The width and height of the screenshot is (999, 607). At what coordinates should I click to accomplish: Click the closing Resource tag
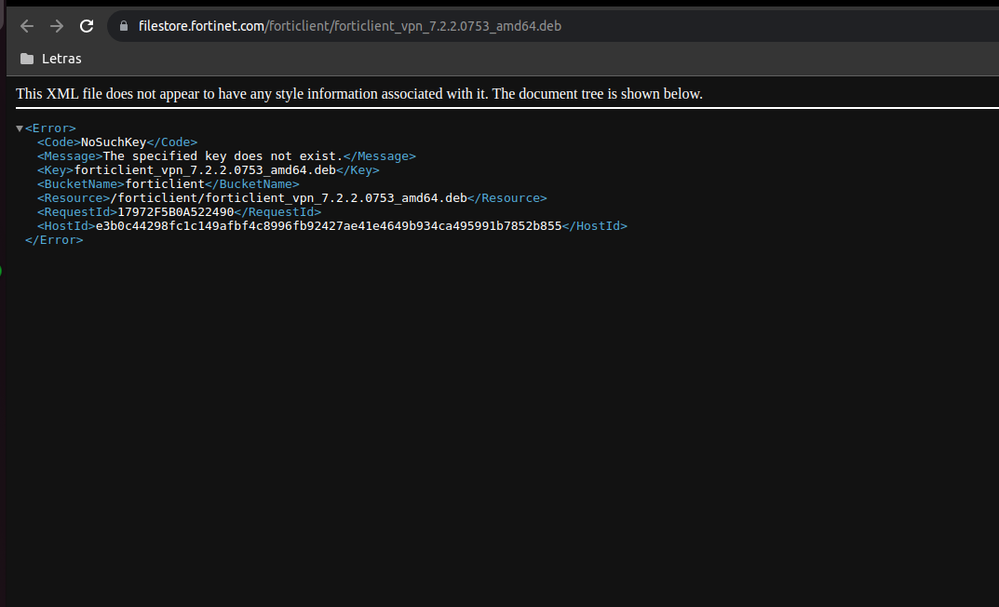coord(507,199)
